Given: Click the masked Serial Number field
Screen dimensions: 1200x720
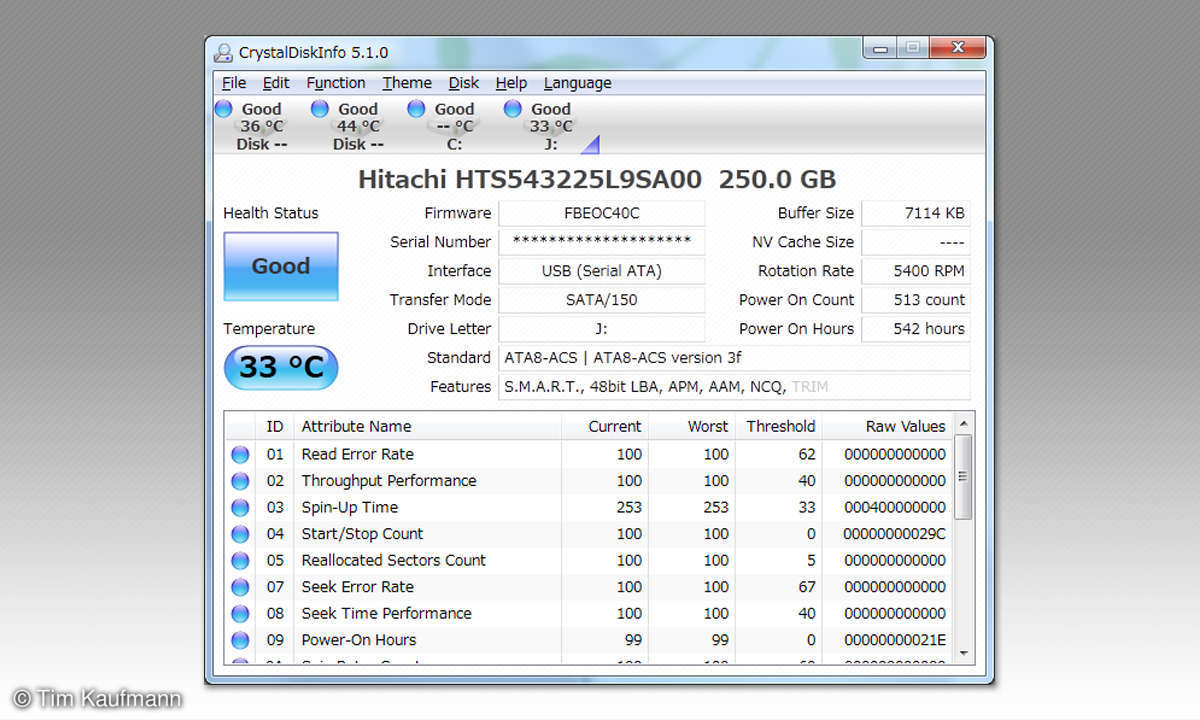Looking at the screenshot, I should 602,242.
